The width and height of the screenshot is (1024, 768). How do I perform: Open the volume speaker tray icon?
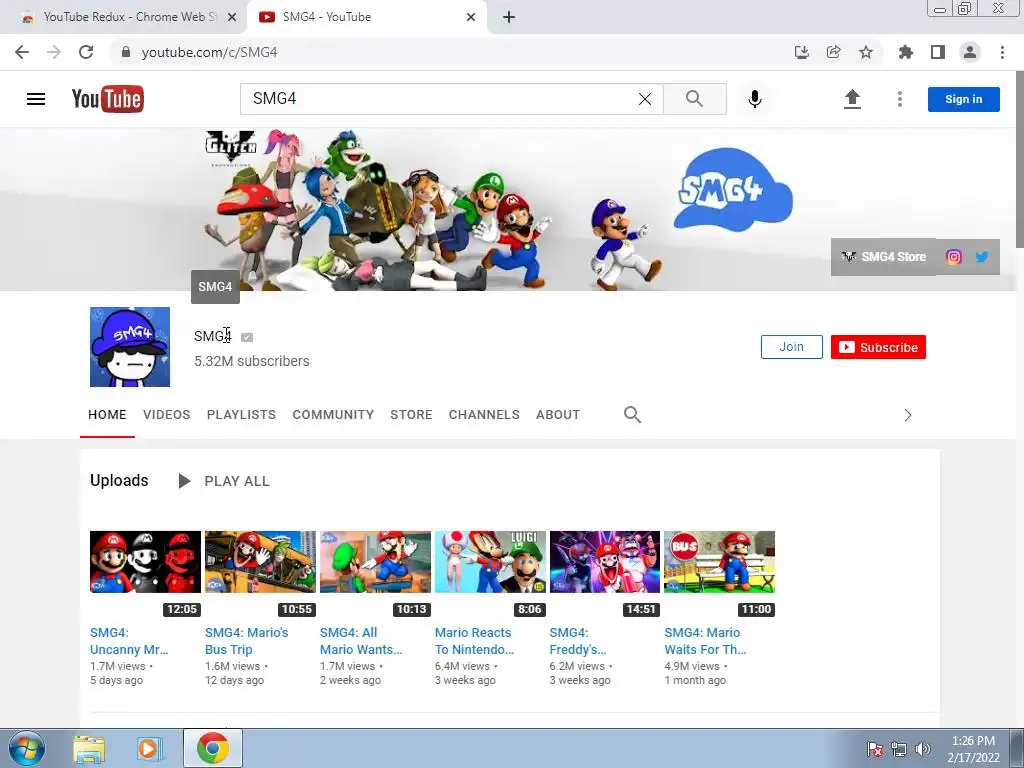point(923,749)
